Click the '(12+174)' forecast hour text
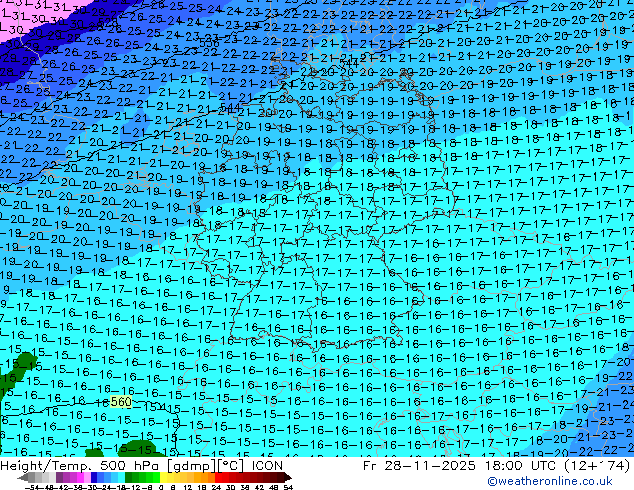The image size is (634, 490). (x=596, y=466)
